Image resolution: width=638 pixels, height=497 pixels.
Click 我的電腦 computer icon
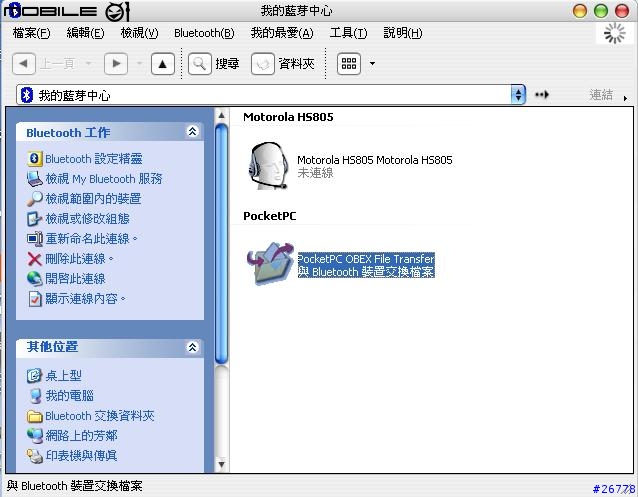tap(35, 396)
